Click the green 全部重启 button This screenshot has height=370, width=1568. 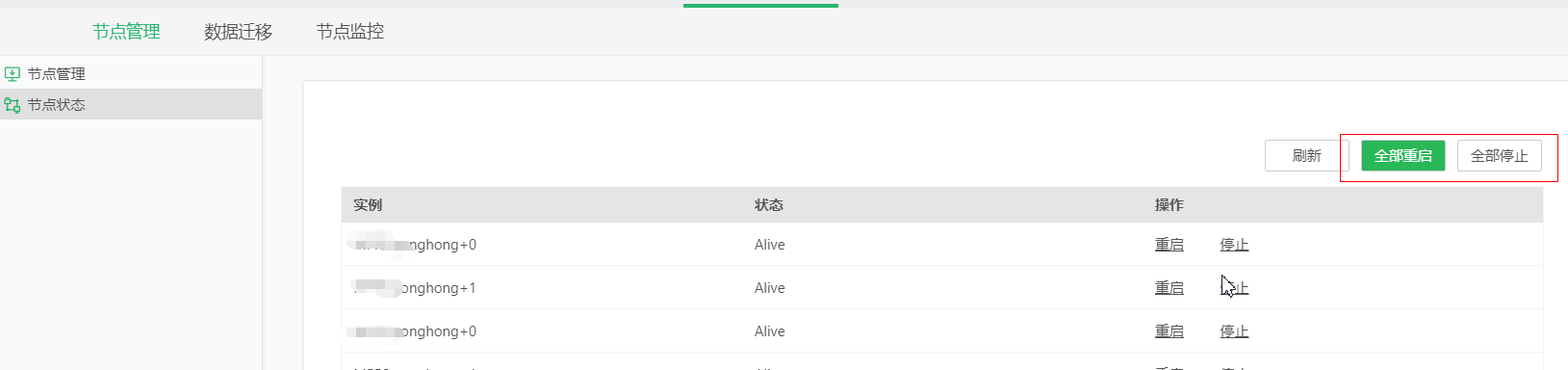pyautogui.click(x=1403, y=155)
